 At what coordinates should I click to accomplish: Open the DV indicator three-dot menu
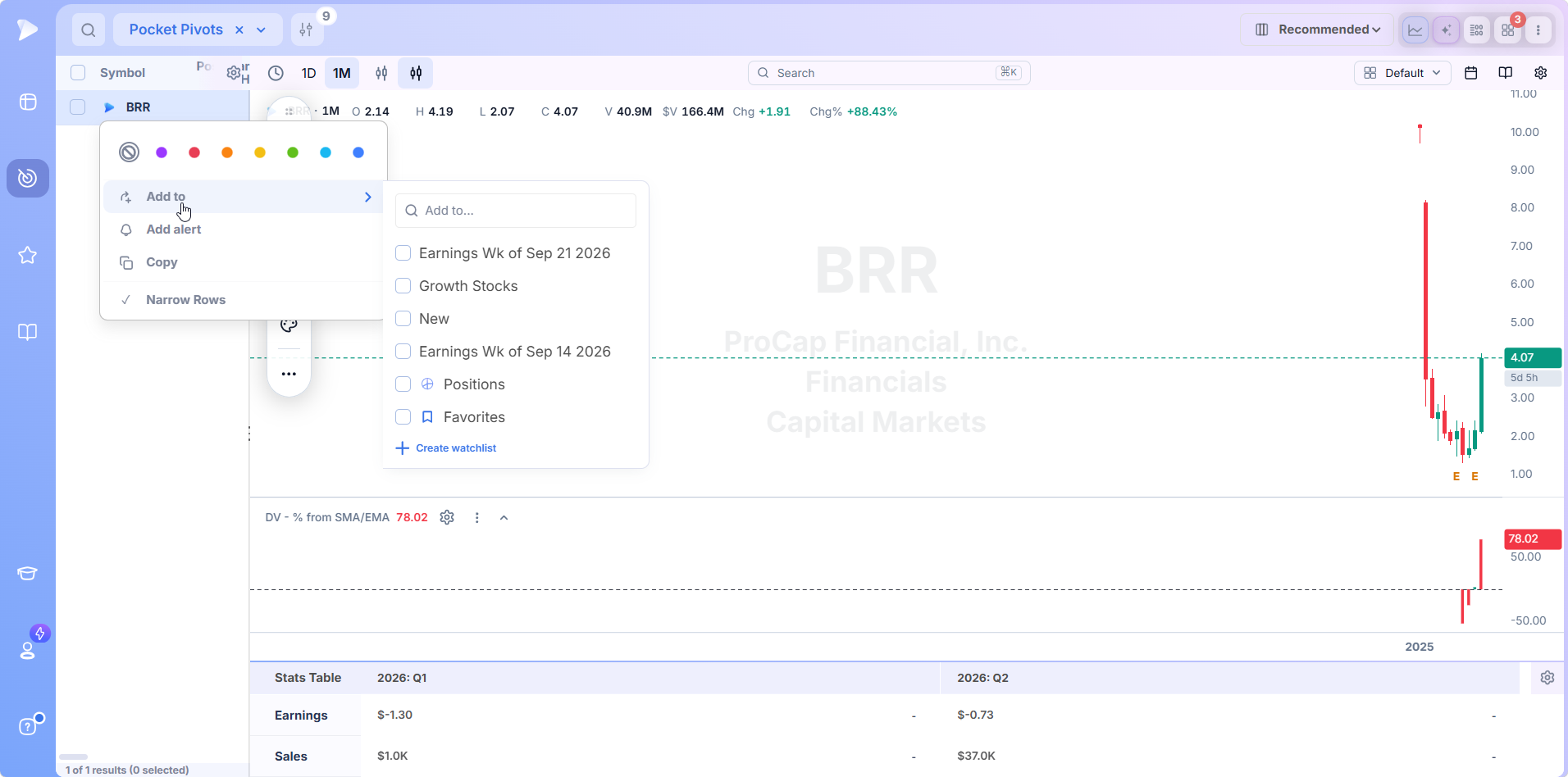pos(477,518)
